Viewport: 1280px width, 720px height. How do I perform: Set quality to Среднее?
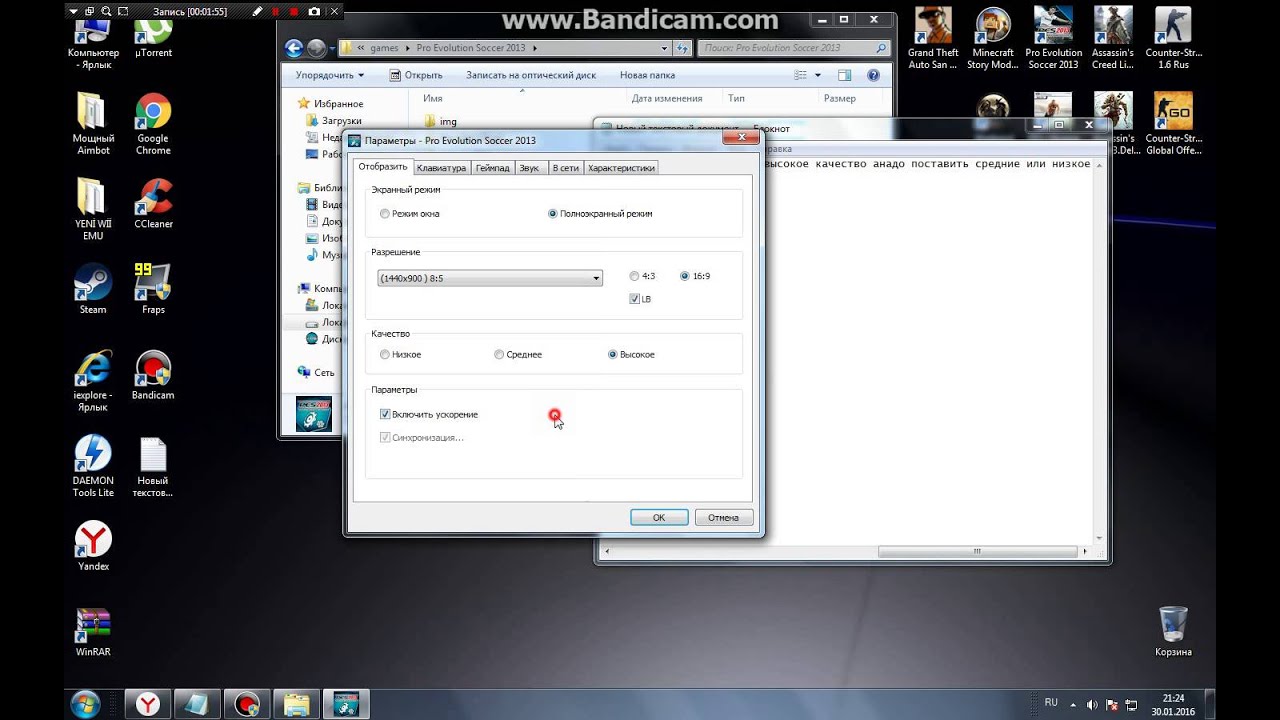(499, 355)
